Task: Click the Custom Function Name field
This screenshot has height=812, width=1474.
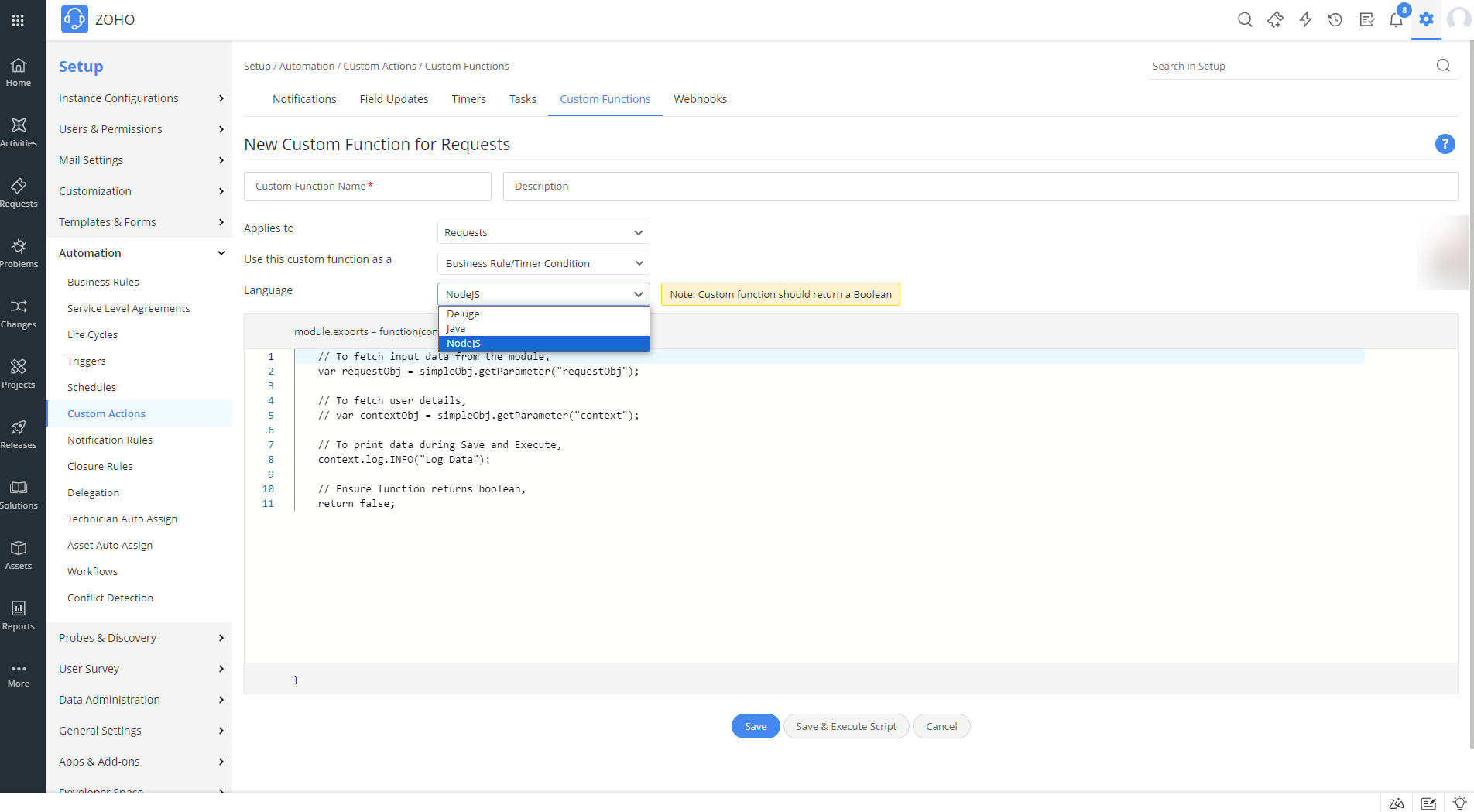Action: click(x=368, y=187)
